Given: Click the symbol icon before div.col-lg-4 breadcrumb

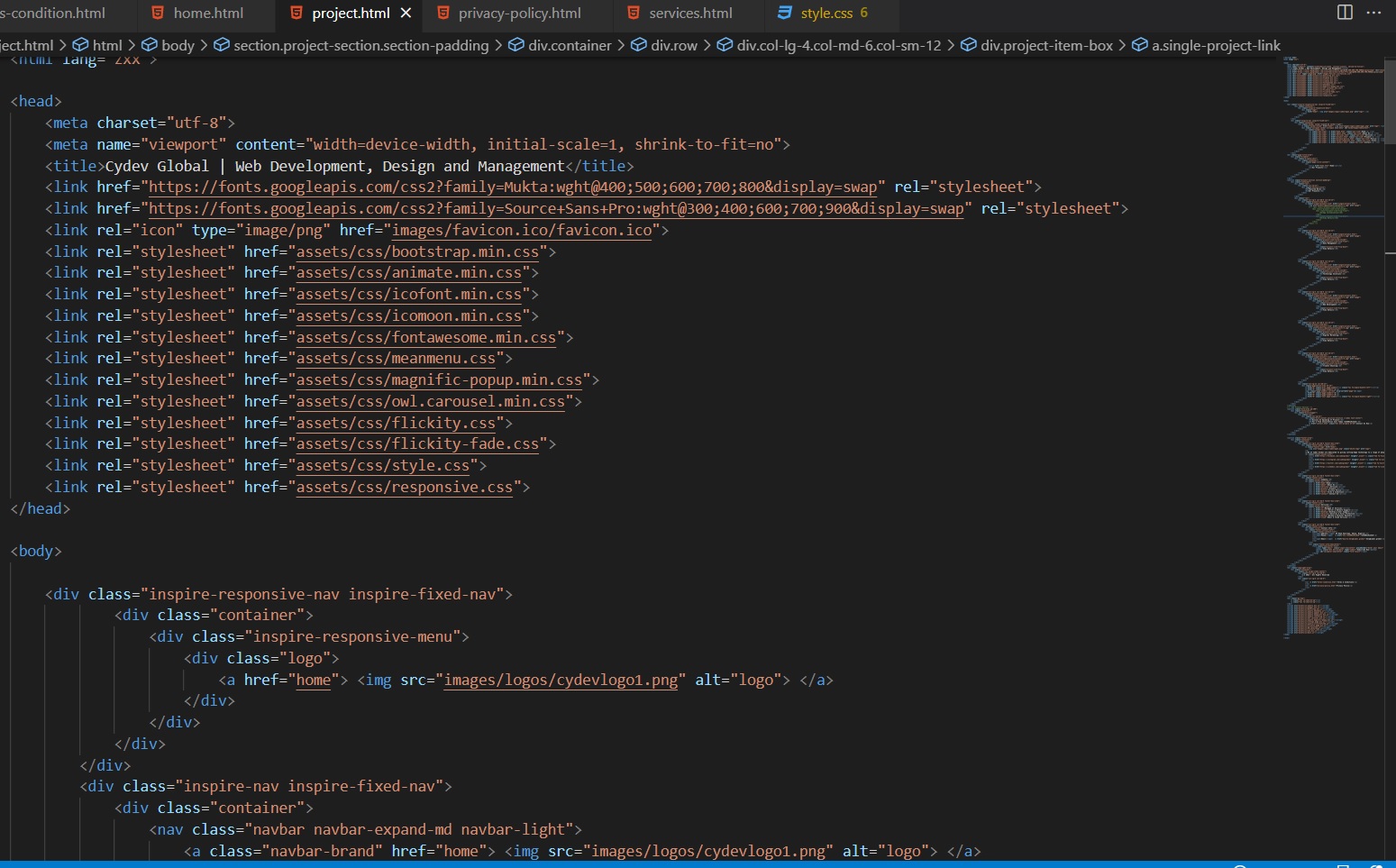Looking at the screenshot, I should point(725,44).
